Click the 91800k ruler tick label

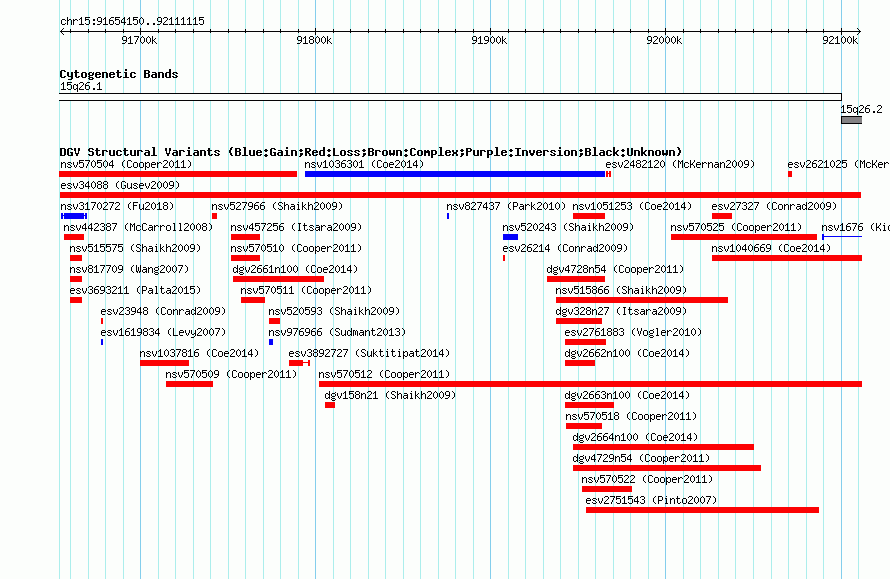point(314,41)
